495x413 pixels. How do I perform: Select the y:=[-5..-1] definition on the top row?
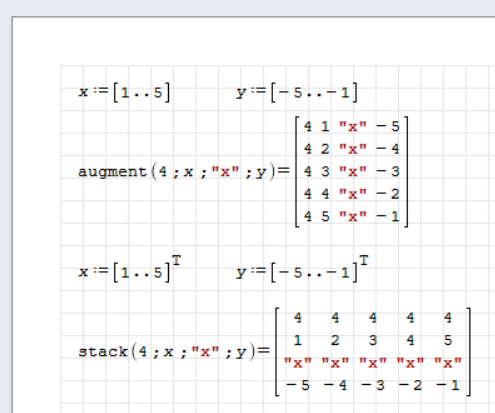point(297,92)
